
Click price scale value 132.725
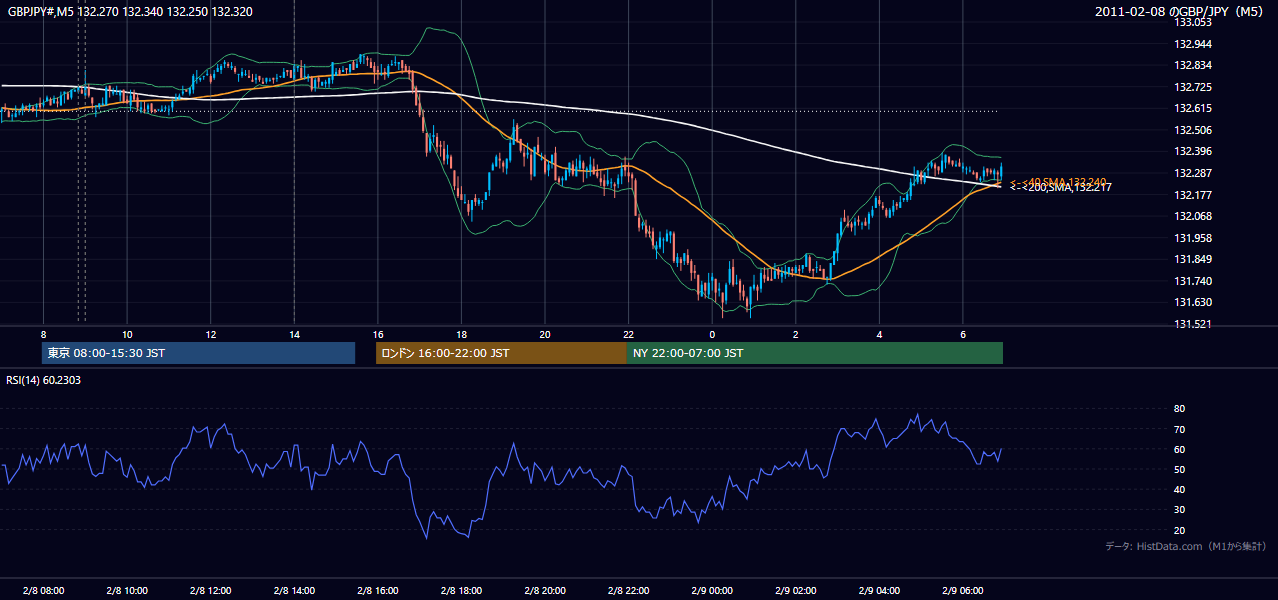[x=1193, y=87]
